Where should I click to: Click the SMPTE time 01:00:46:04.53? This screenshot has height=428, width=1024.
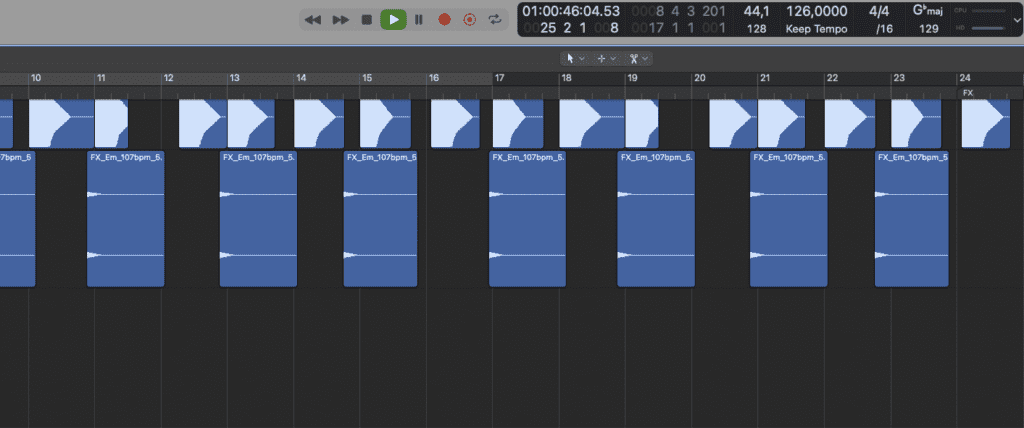pyautogui.click(x=571, y=11)
